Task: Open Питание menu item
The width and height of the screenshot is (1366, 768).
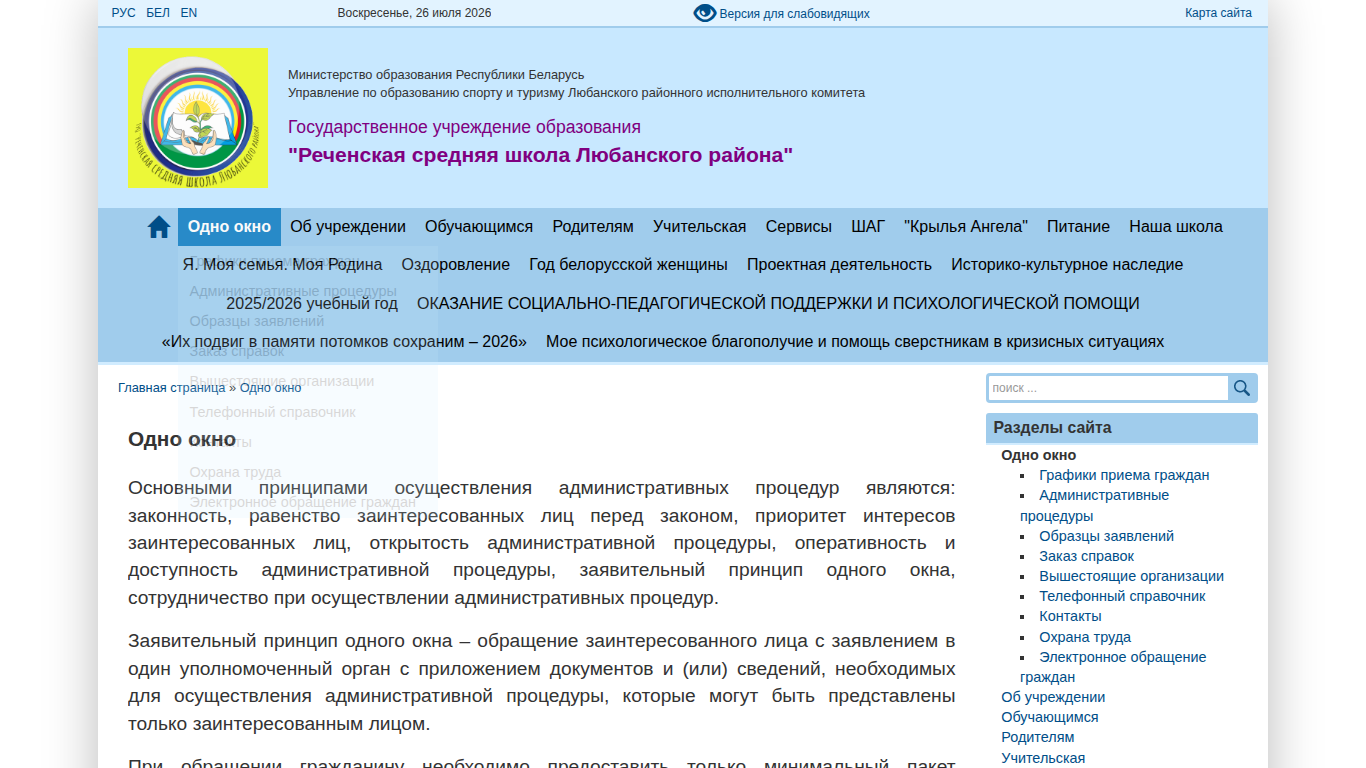Action: tap(1078, 227)
